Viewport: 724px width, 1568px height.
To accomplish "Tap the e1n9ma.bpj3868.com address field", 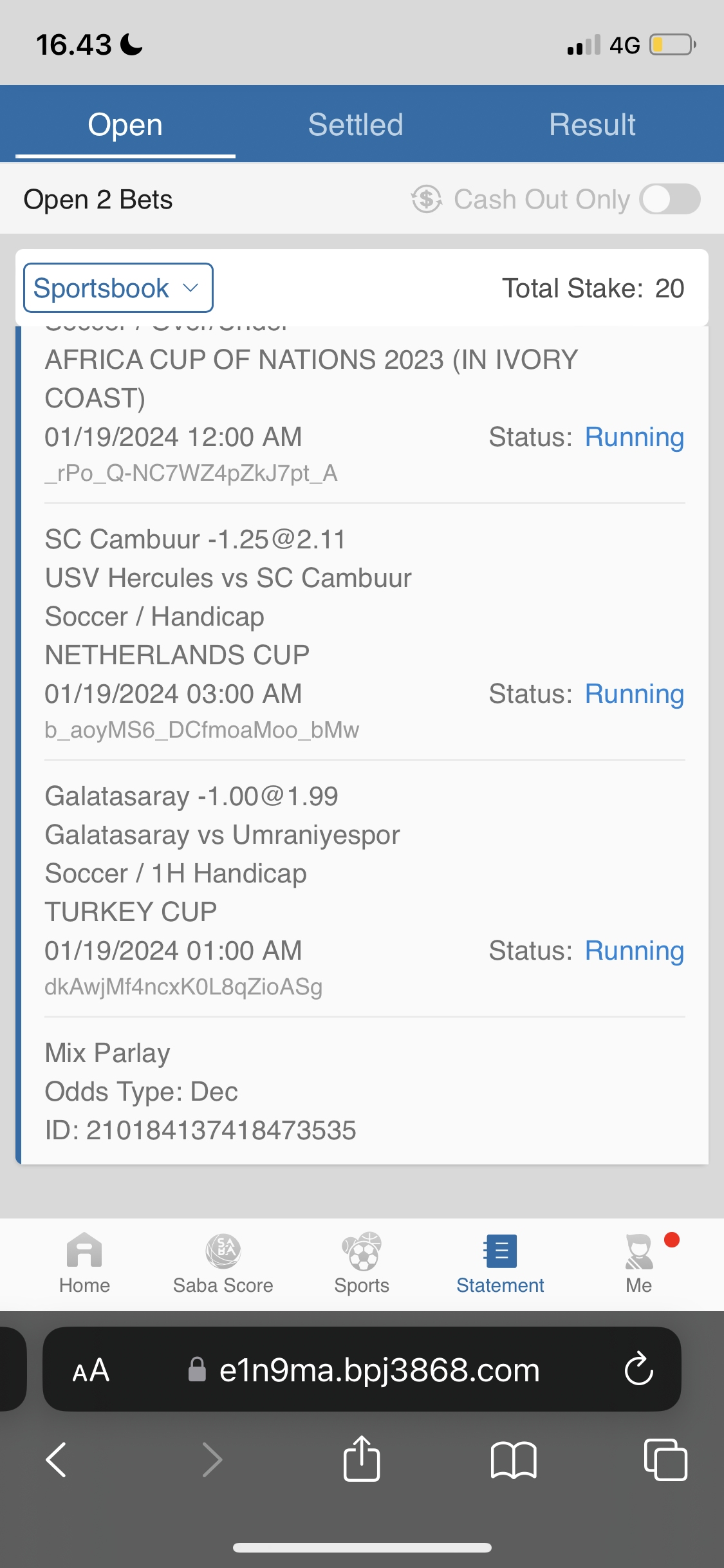I will 379,1370.
